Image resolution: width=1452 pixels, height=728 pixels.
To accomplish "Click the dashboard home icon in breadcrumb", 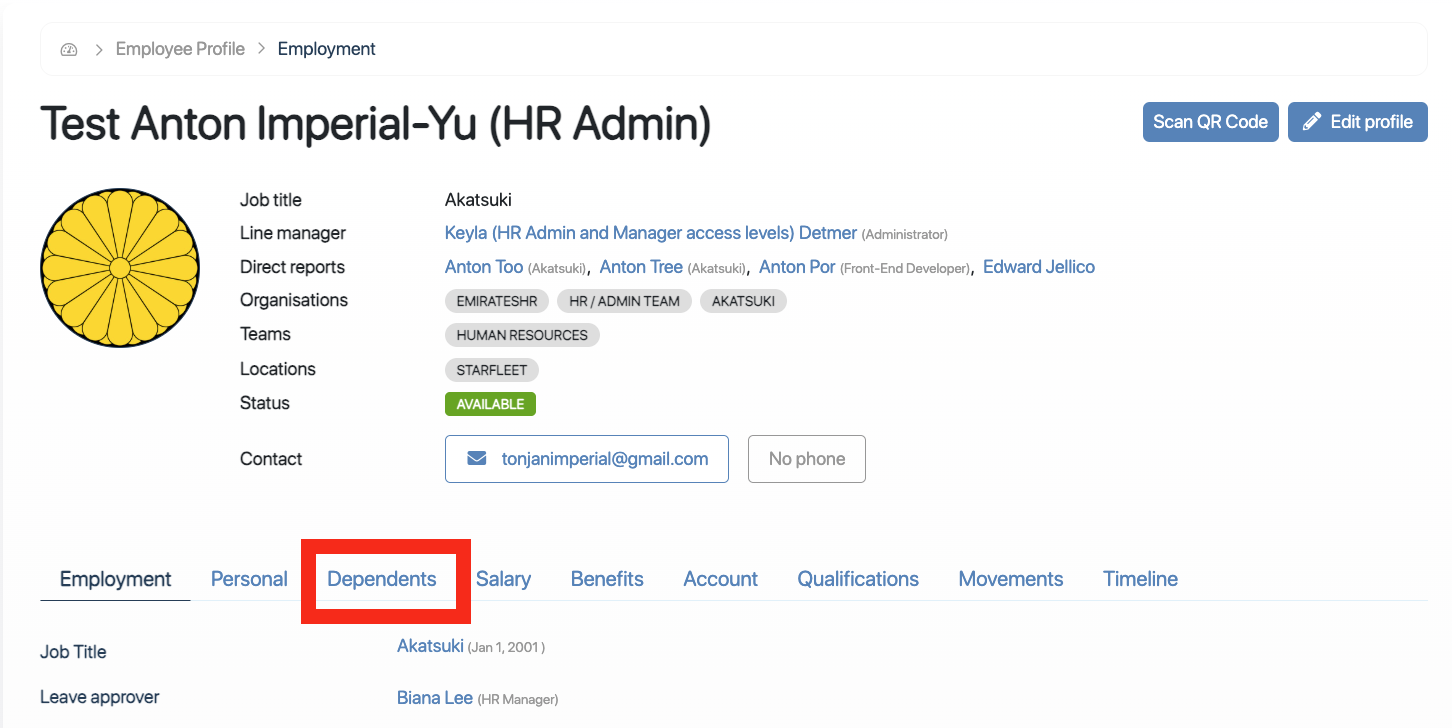I will [x=69, y=49].
